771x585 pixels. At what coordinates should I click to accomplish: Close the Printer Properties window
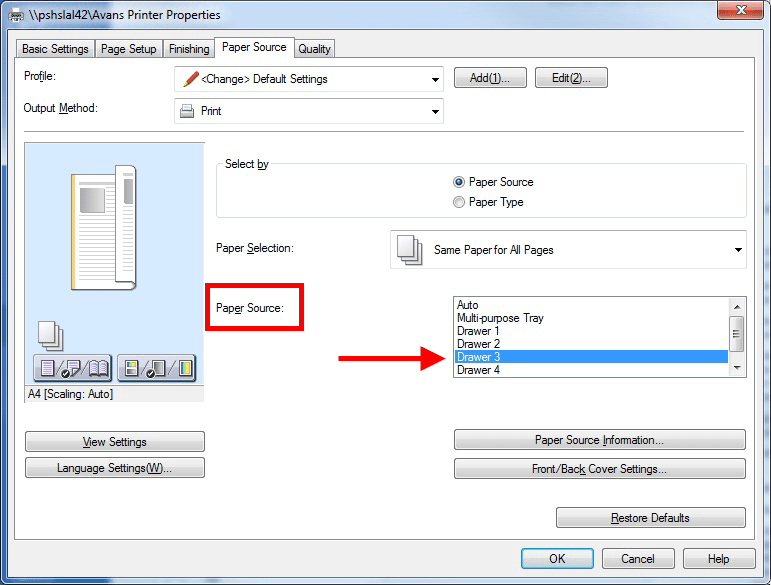click(740, 10)
